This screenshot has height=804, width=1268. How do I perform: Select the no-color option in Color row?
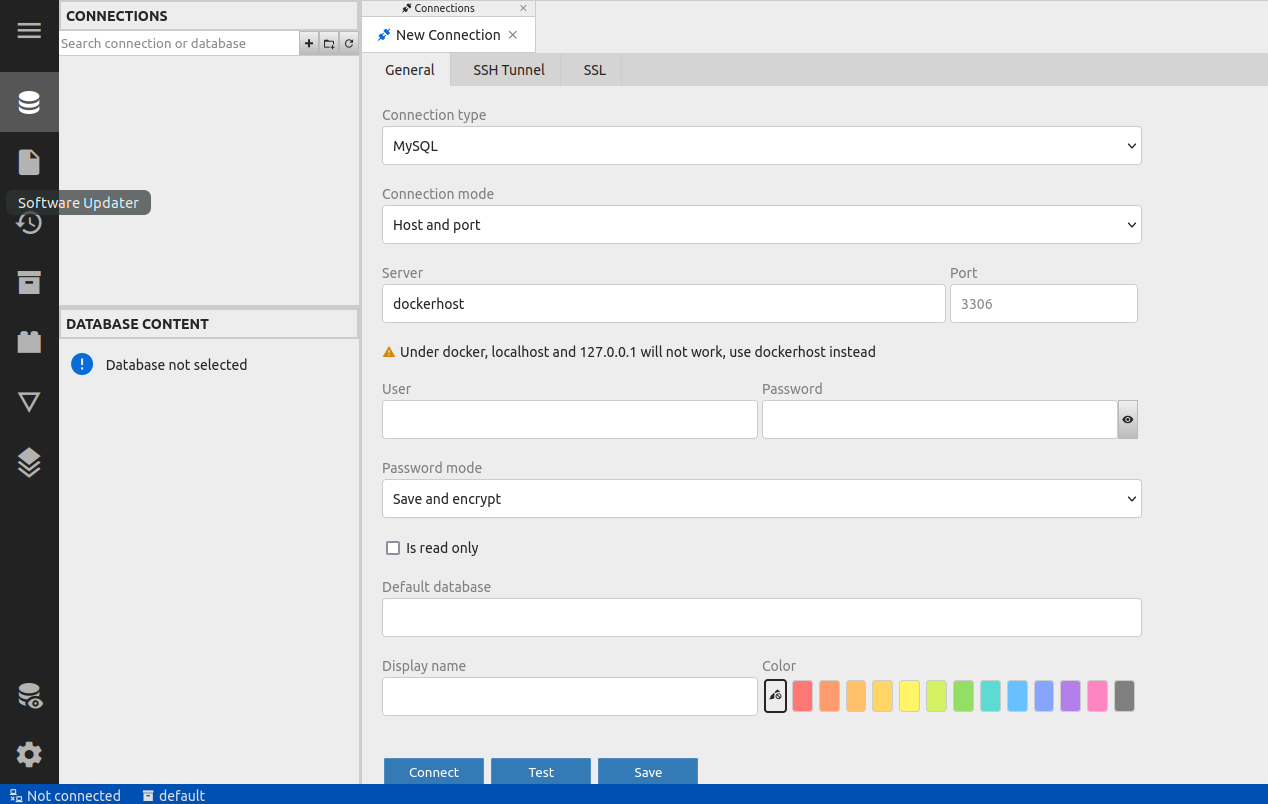click(775, 696)
